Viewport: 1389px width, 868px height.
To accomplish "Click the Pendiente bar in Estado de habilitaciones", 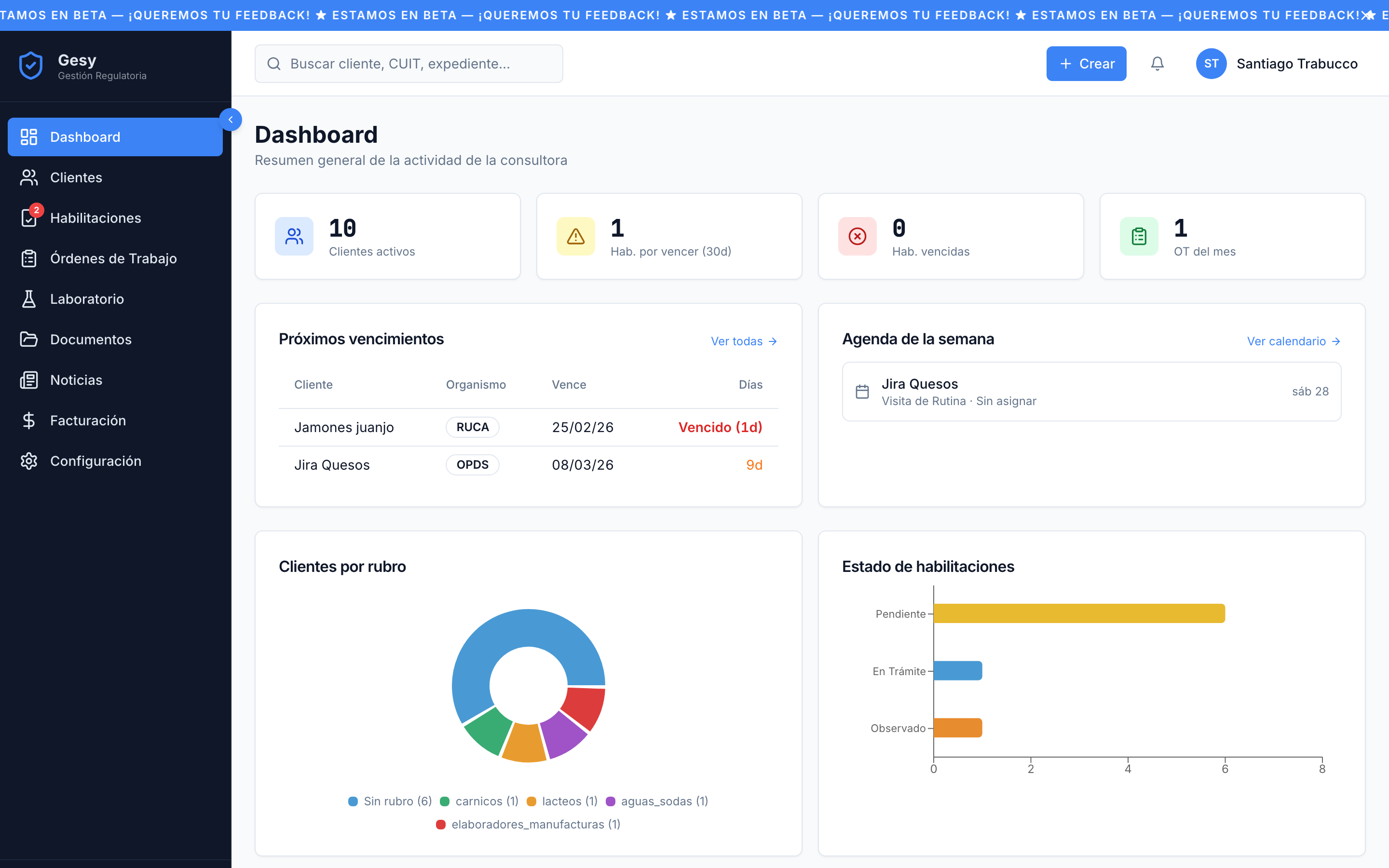I will click(1079, 613).
